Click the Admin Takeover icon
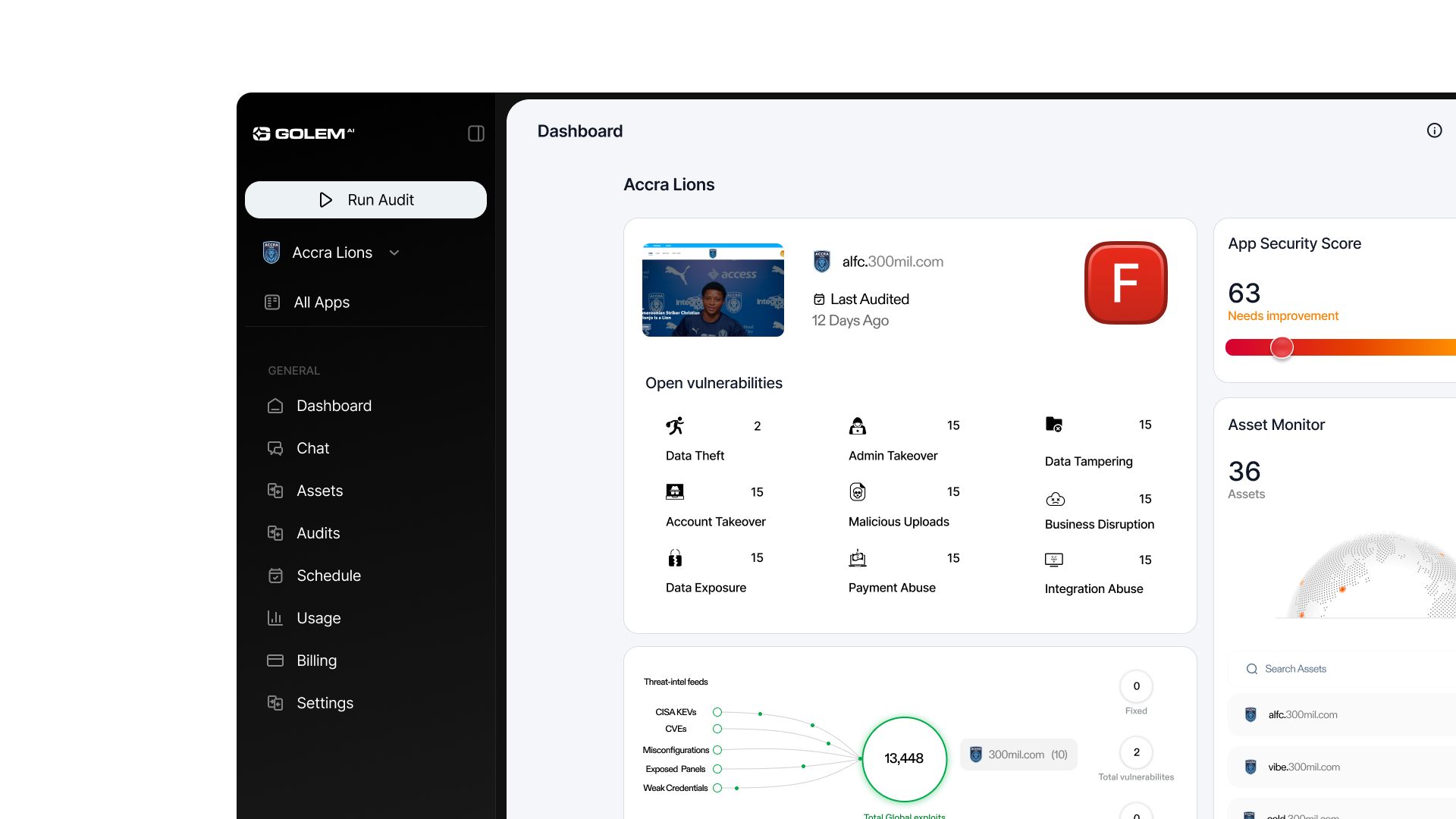The height and width of the screenshot is (819, 1456). point(858,425)
